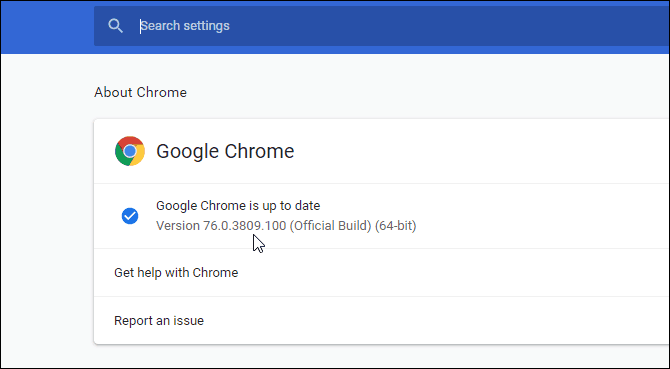Click the blue up-to-date checkmark icon
This screenshot has width=670, height=369.
click(130, 216)
